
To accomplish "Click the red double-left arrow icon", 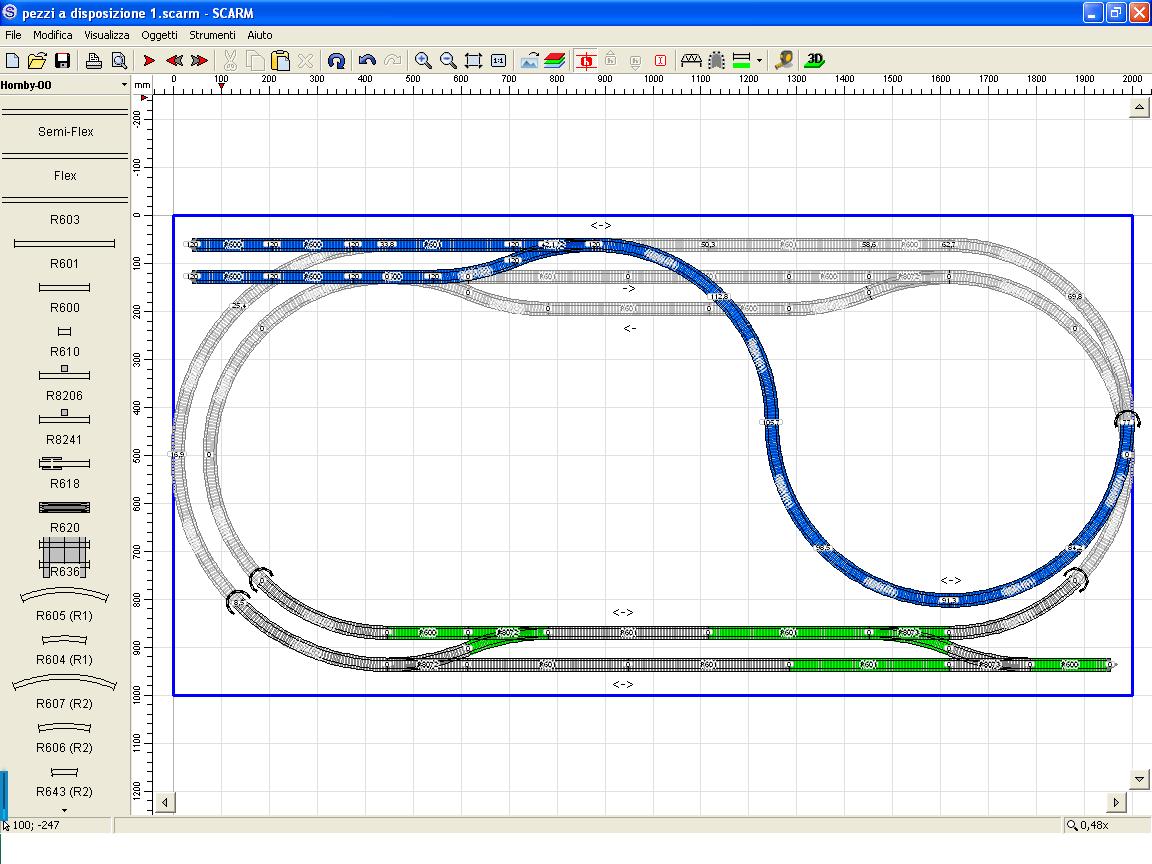I will 174,60.
